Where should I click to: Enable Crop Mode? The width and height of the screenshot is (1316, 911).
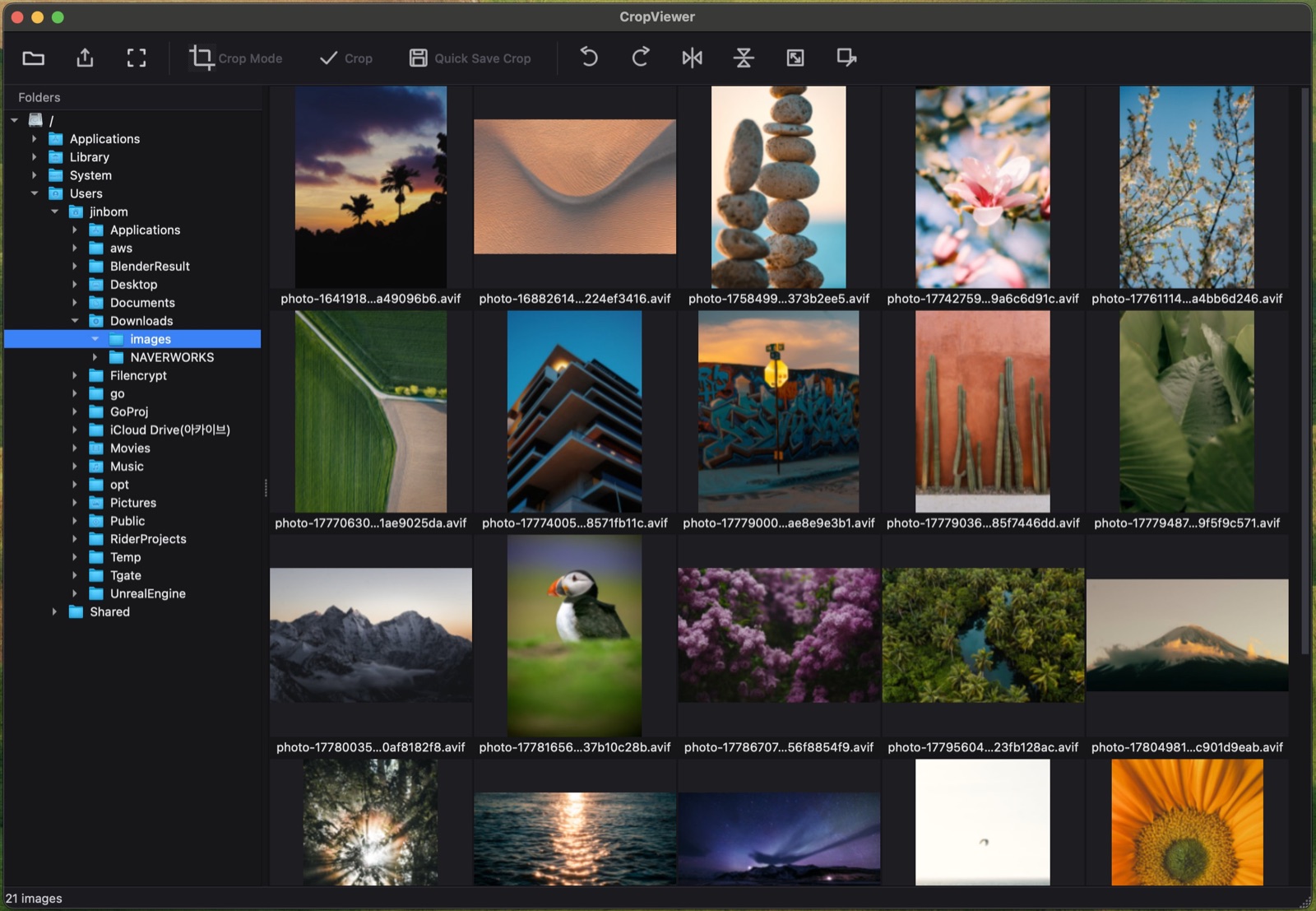[x=235, y=58]
